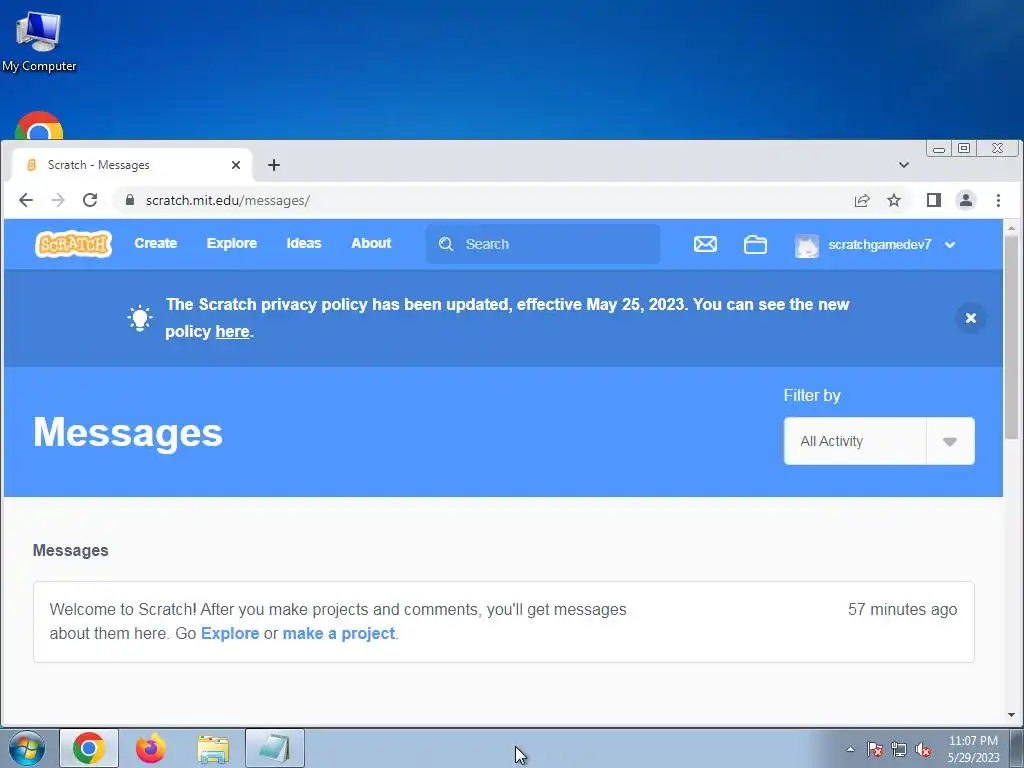
Task: Follow the 'make a project' link
Action: (338, 633)
